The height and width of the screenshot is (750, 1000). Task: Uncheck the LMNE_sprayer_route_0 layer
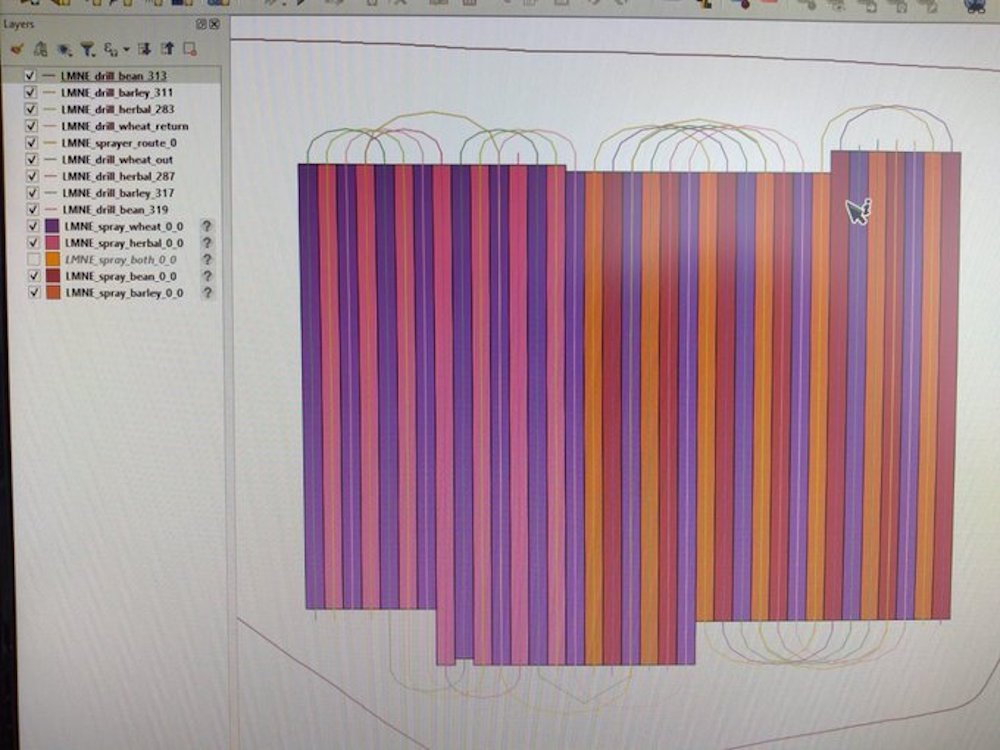tap(30, 143)
